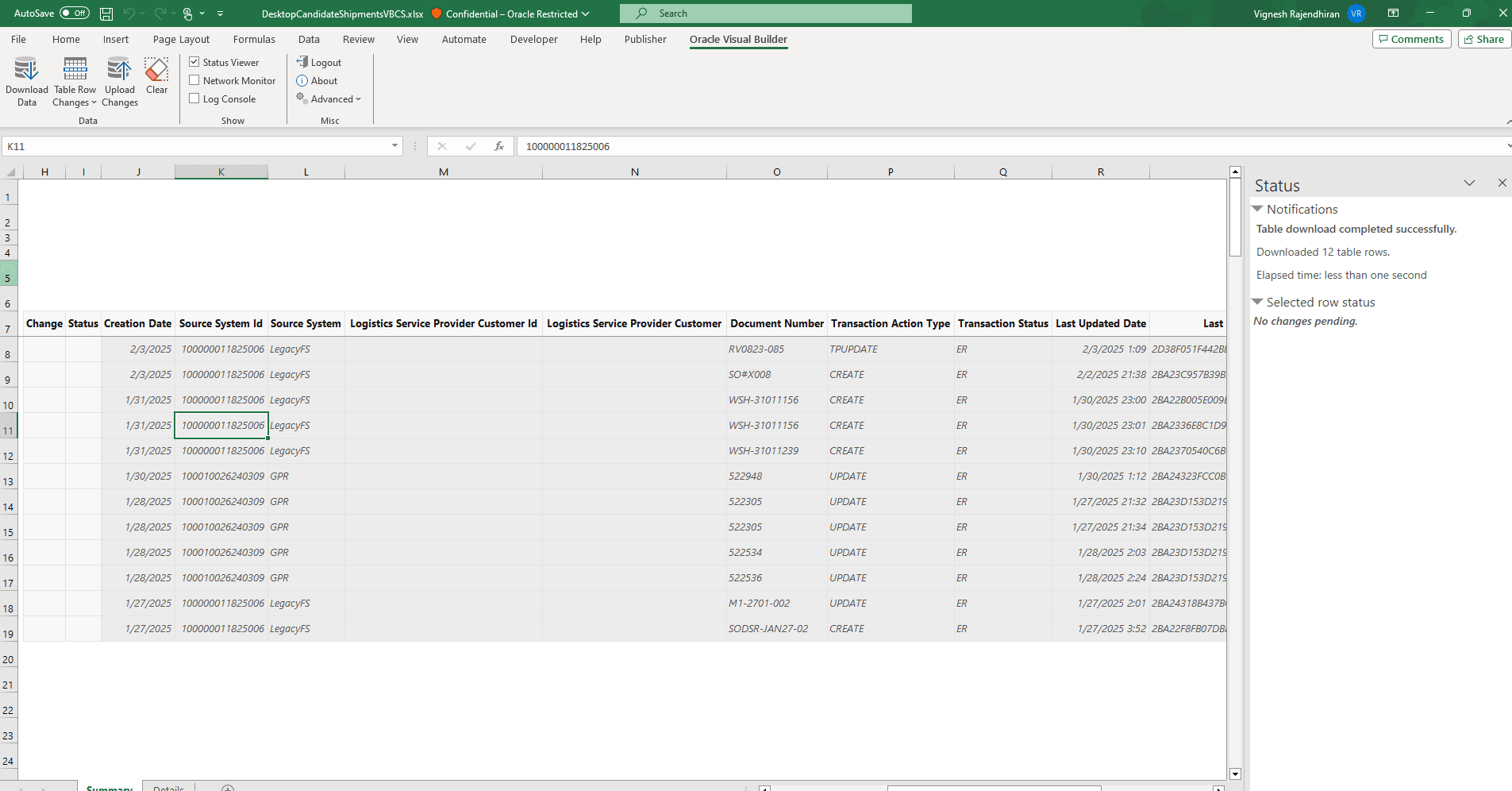The height and width of the screenshot is (791, 1512).
Task: Uncheck the Status Viewer checkbox
Action: point(194,61)
